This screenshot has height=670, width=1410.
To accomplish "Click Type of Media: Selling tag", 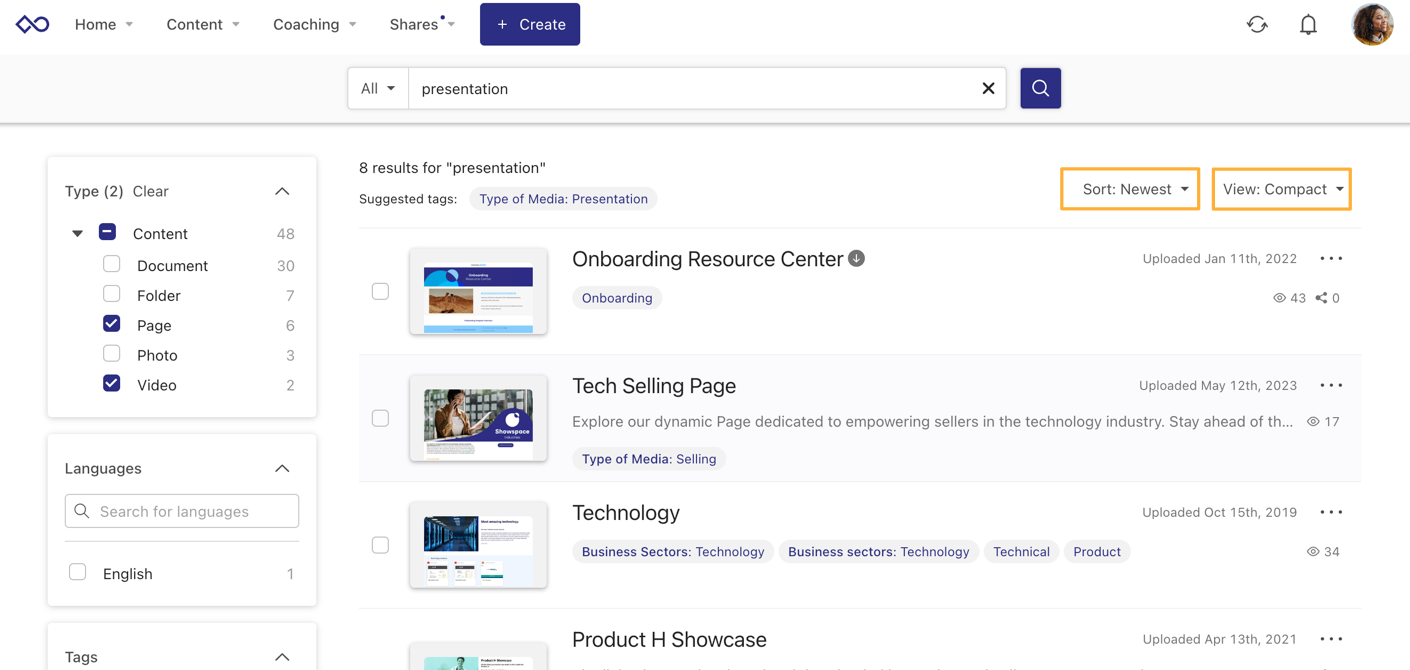I will point(649,459).
